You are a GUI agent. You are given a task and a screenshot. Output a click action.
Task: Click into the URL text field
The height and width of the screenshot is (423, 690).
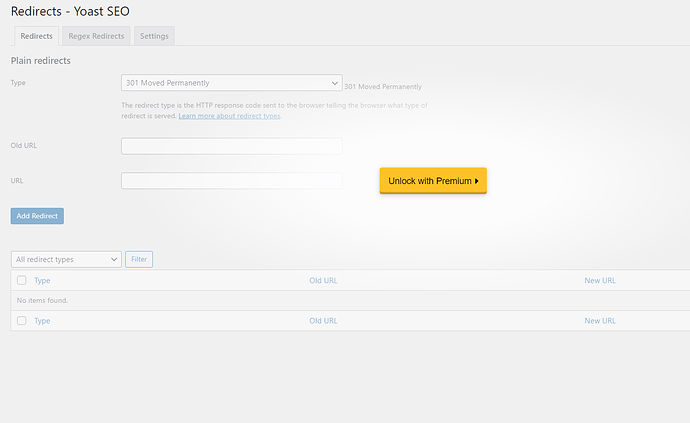click(x=231, y=181)
